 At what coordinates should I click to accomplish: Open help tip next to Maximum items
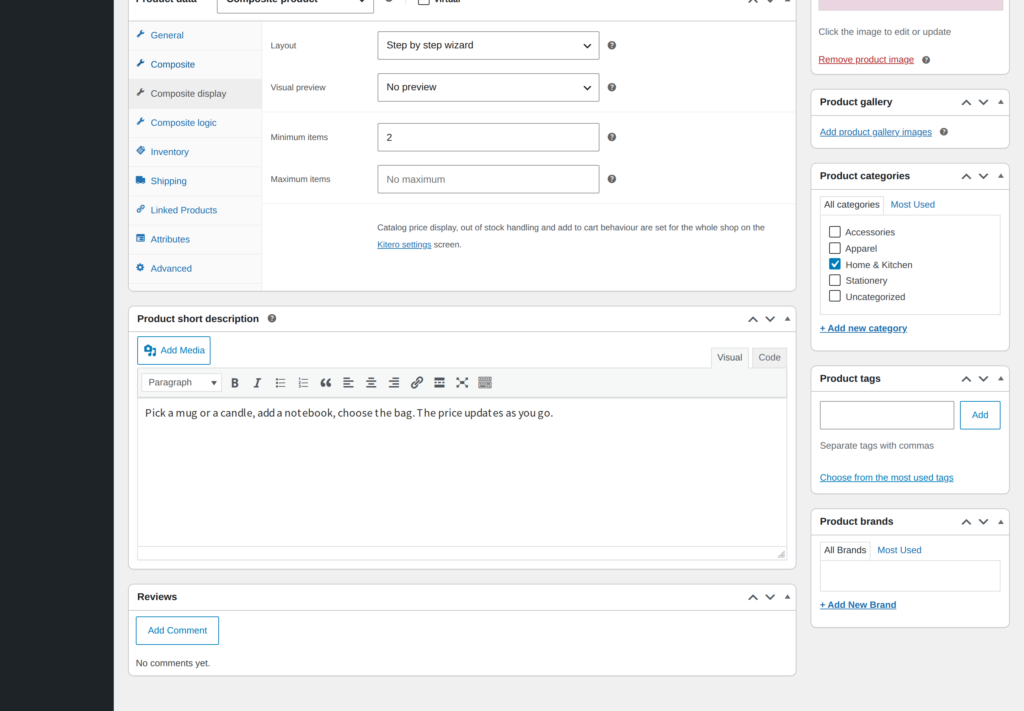tap(612, 179)
